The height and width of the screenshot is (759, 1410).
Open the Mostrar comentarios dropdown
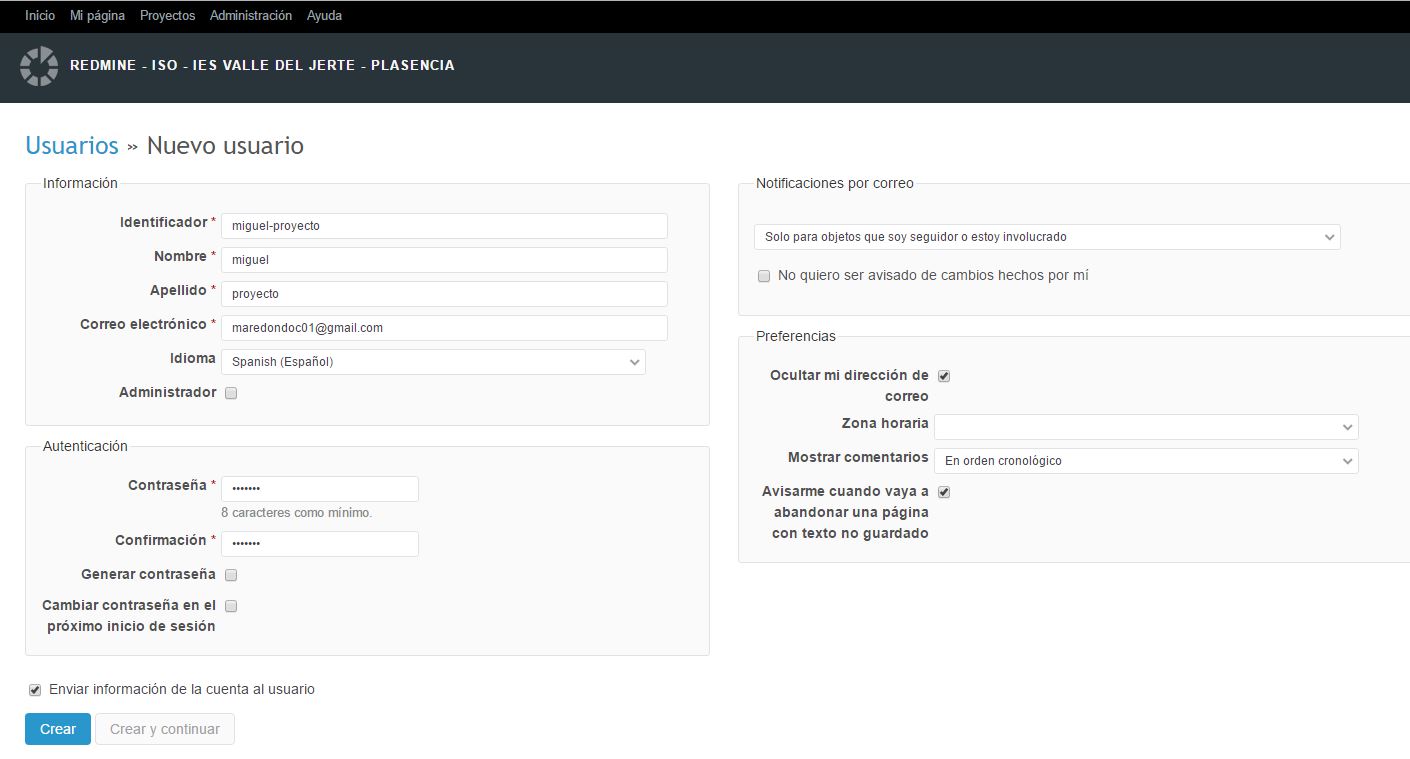(1145, 461)
